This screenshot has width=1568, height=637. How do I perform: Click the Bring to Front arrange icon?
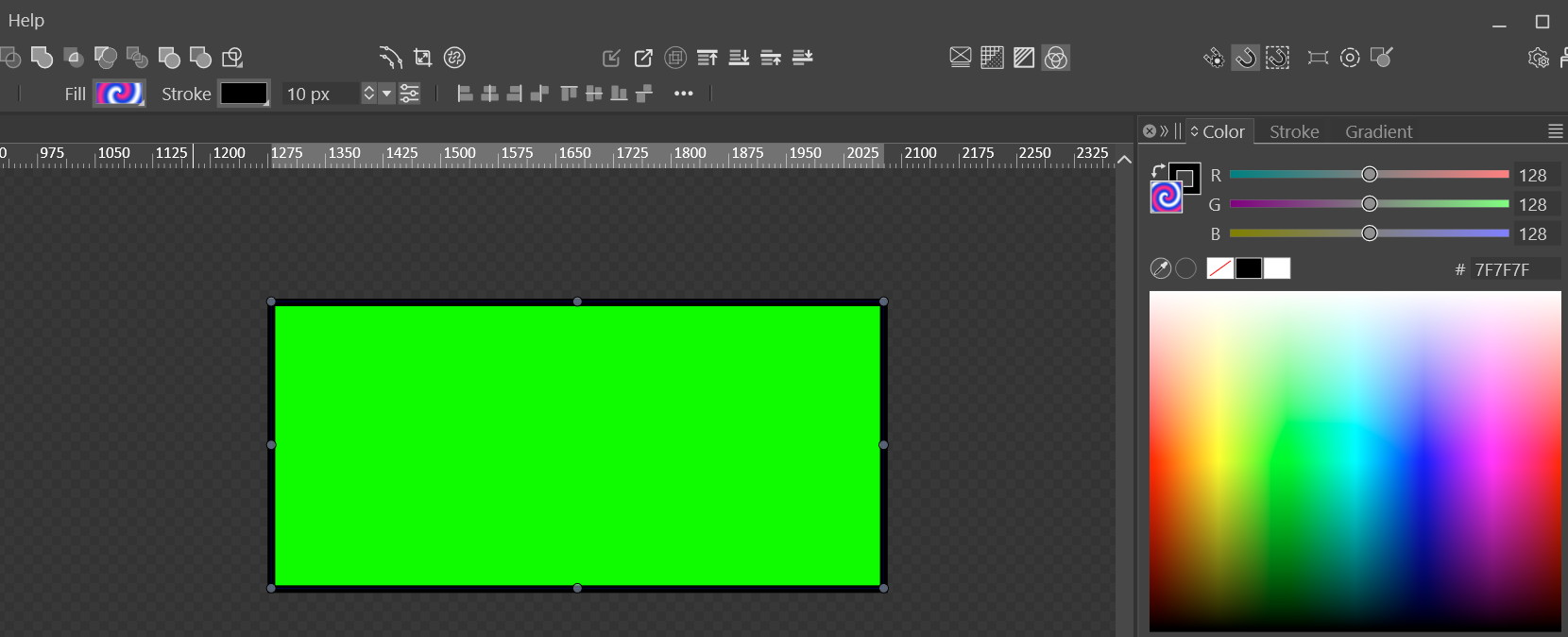pos(707,58)
